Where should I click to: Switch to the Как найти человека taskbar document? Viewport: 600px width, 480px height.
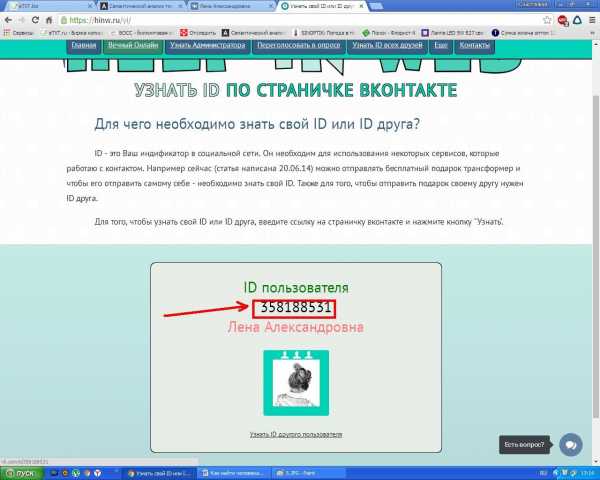point(233,473)
